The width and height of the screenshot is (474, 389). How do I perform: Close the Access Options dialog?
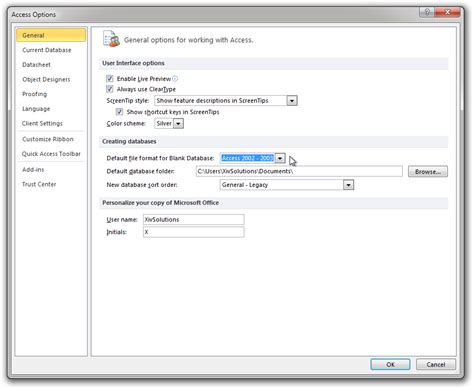coord(447,12)
